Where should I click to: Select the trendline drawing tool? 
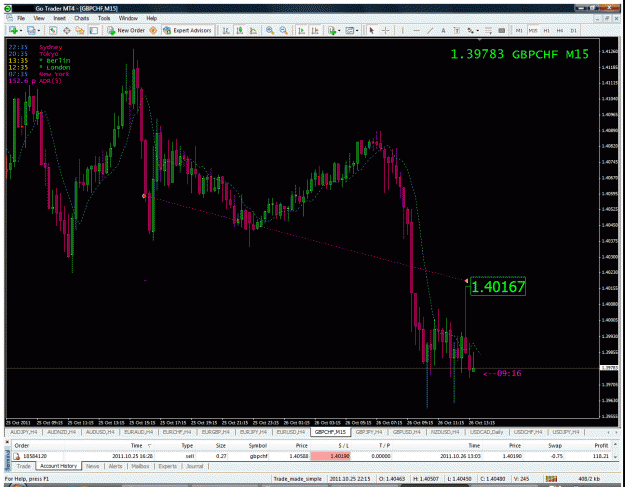point(430,30)
